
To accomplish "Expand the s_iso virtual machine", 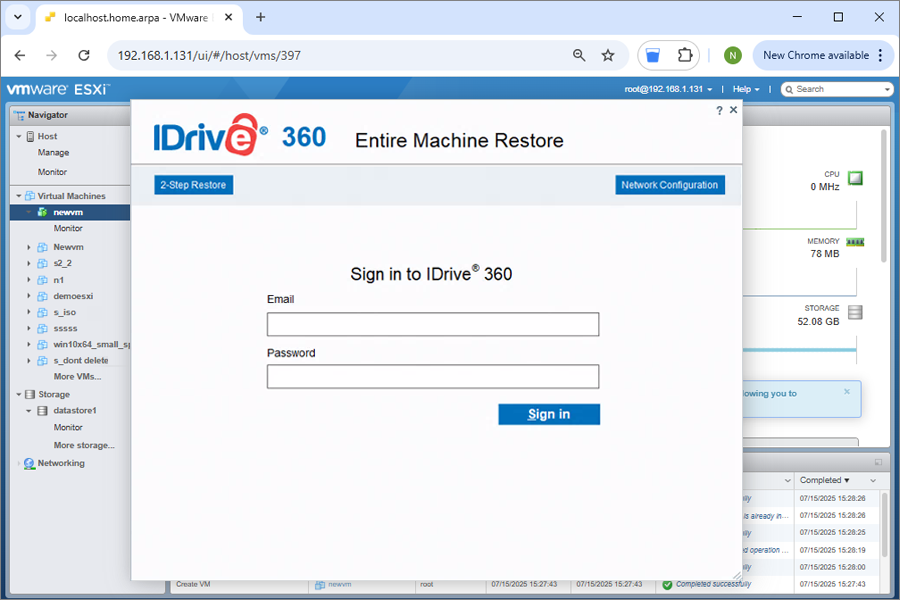I will 29,312.
